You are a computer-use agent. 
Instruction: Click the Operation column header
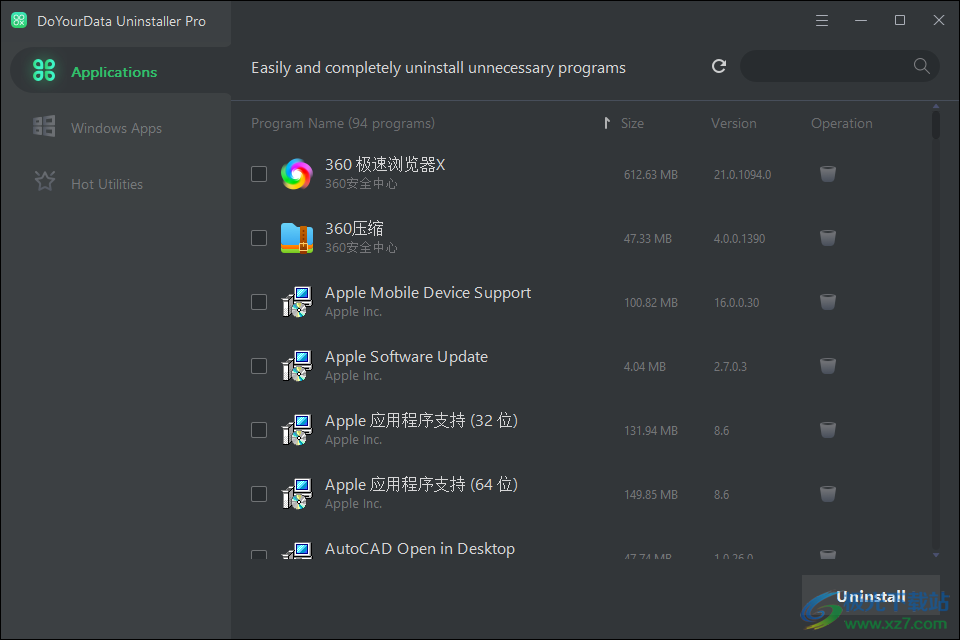[x=841, y=123]
